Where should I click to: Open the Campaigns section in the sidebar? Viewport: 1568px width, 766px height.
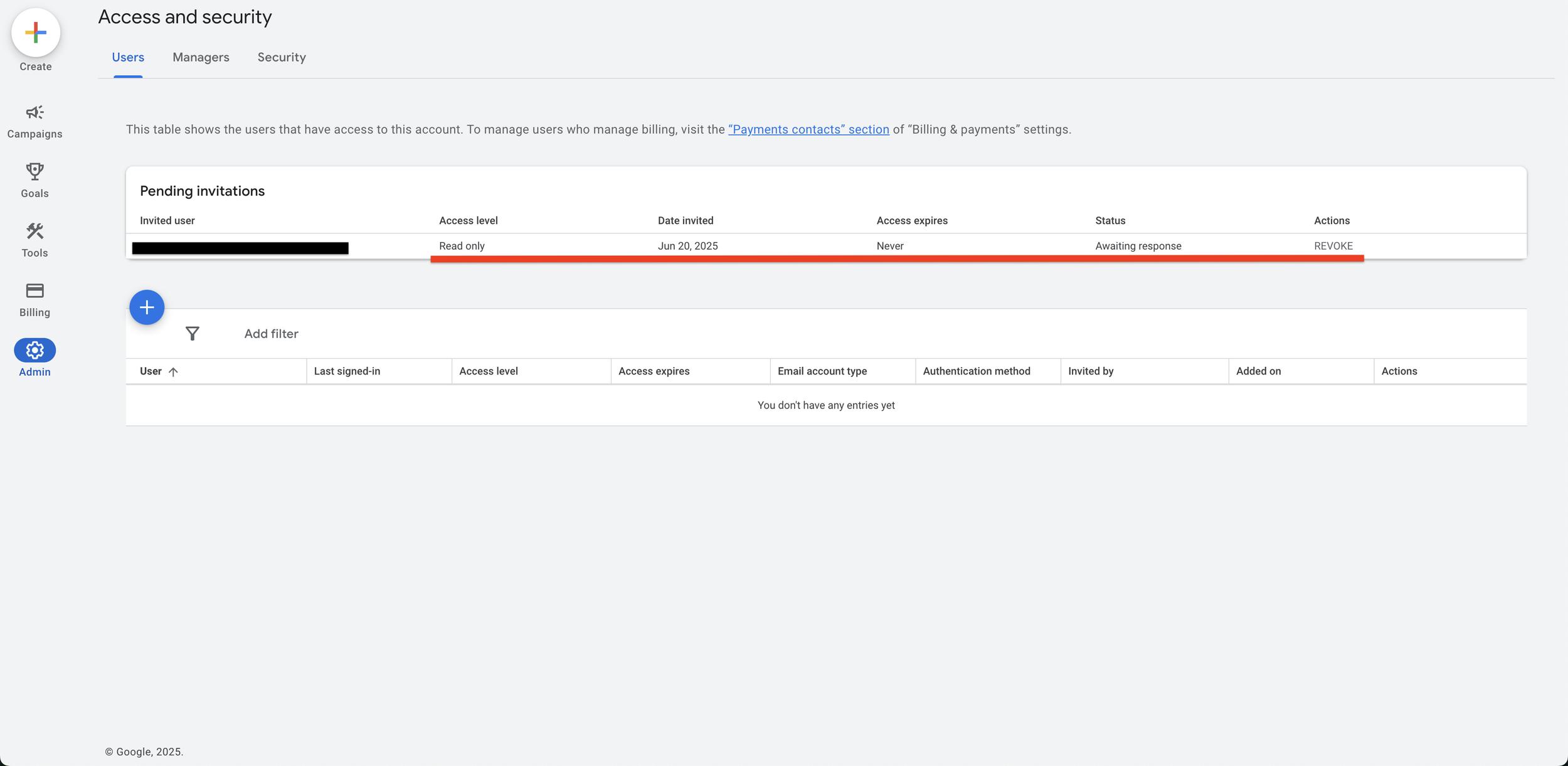tap(35, 113)
